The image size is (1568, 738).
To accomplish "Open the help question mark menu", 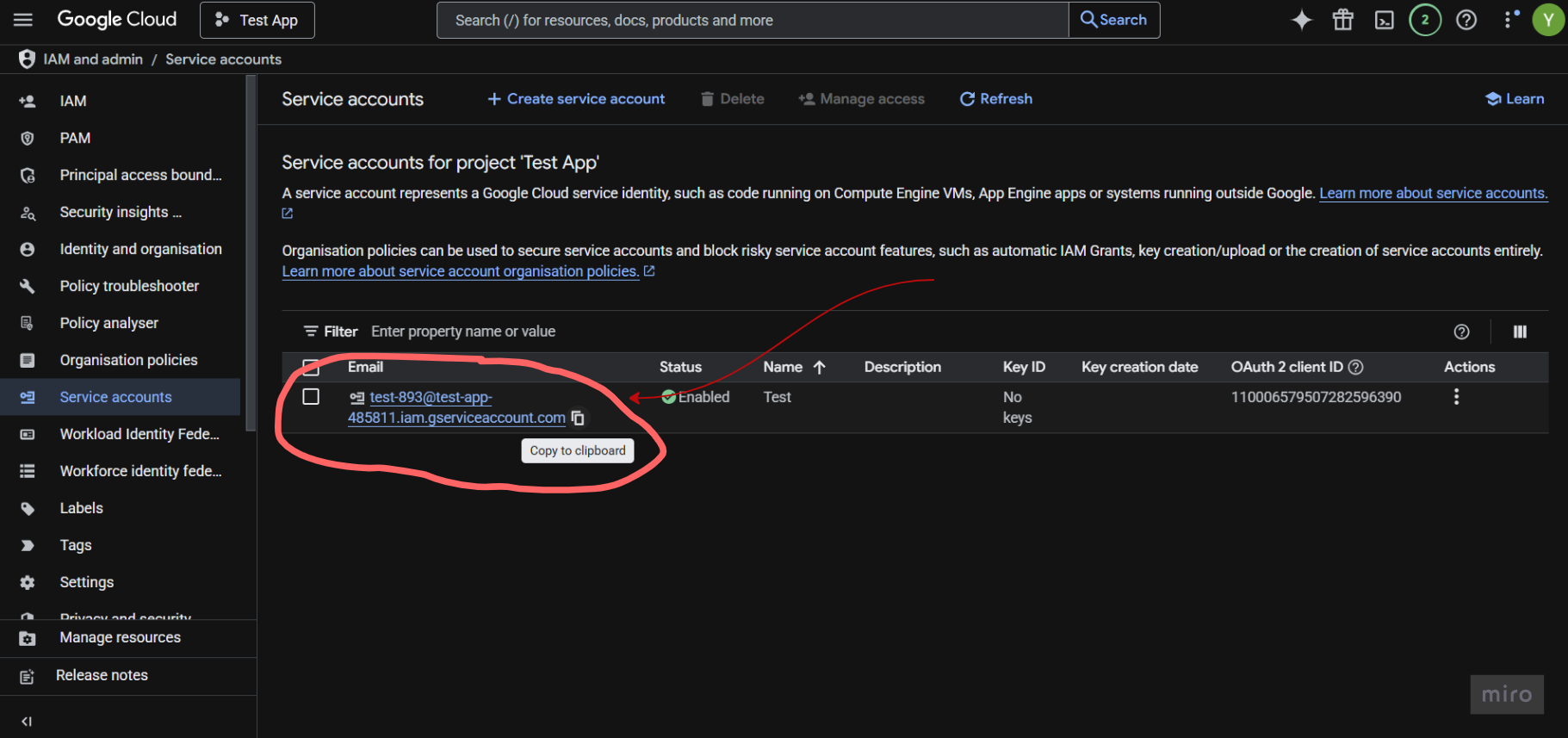I will click(x=1466, y=20).
